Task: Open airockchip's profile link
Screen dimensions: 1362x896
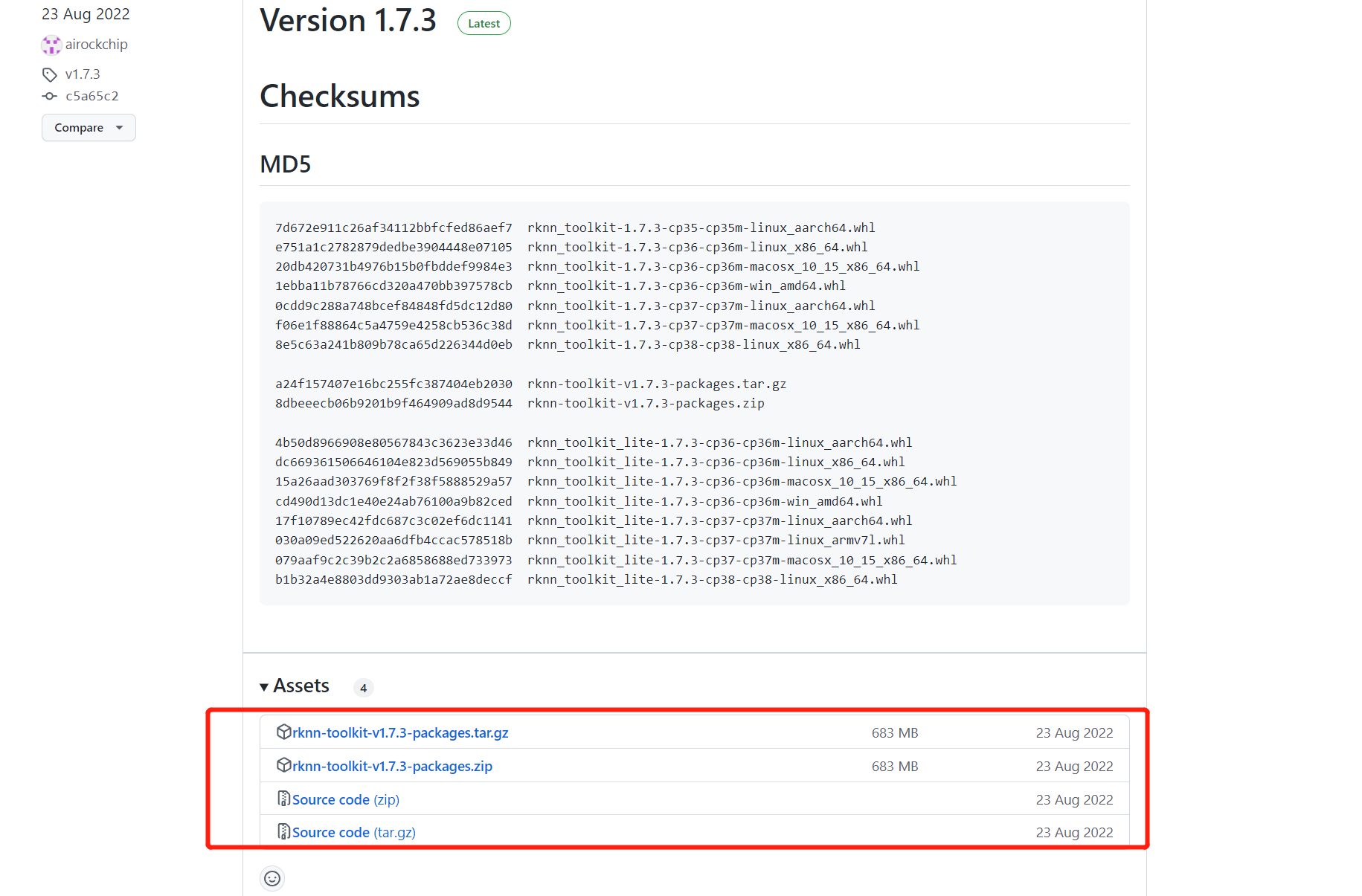Action: coord(97,44)
